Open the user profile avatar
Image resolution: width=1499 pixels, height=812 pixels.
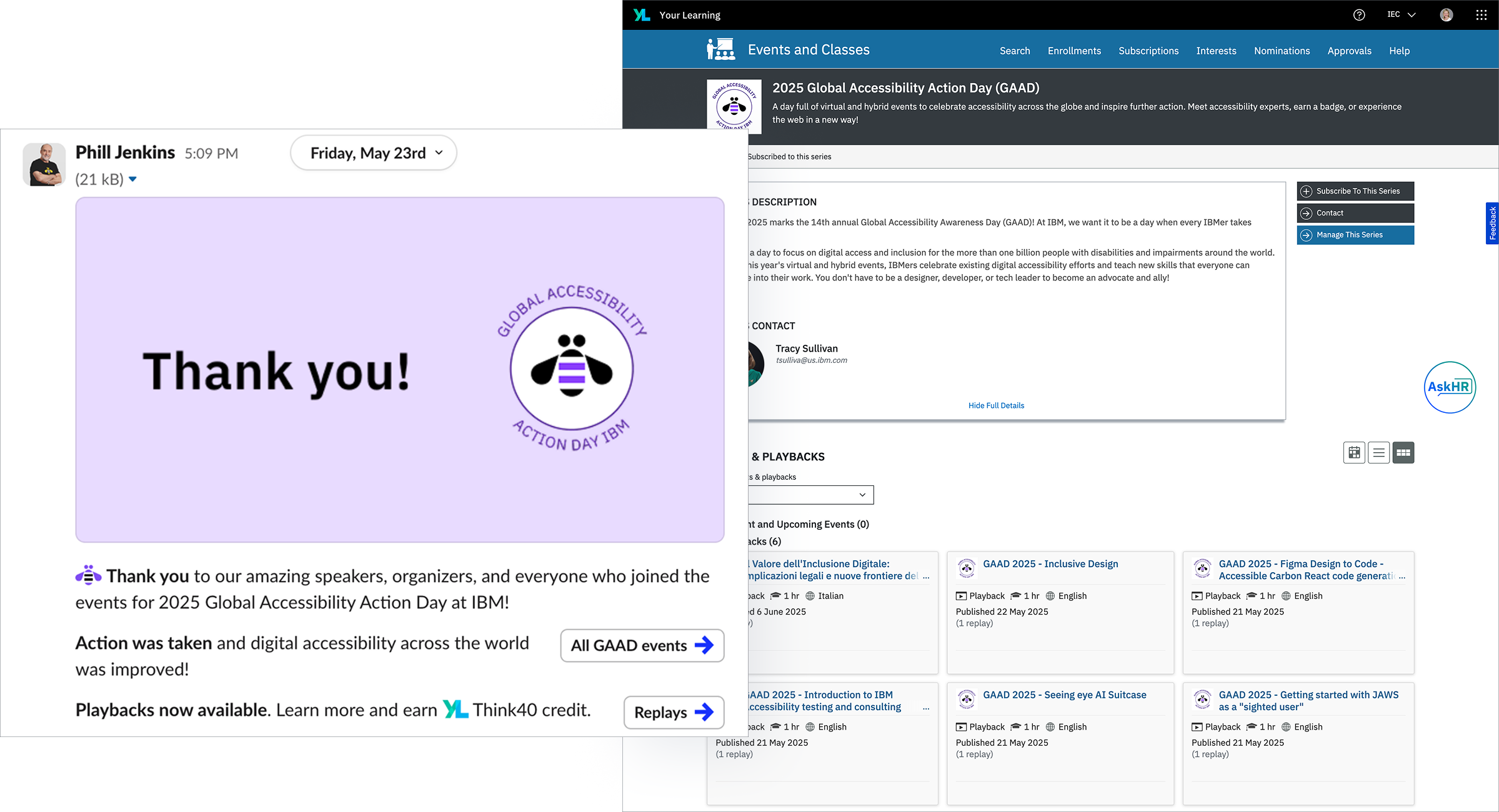1447,15
